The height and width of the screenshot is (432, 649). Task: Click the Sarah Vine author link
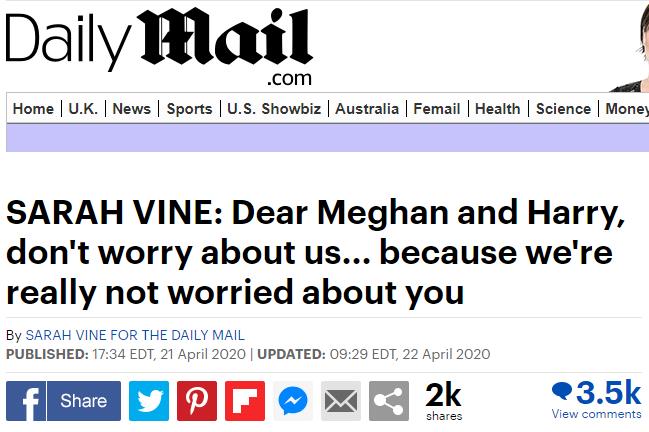coord(134,335)
